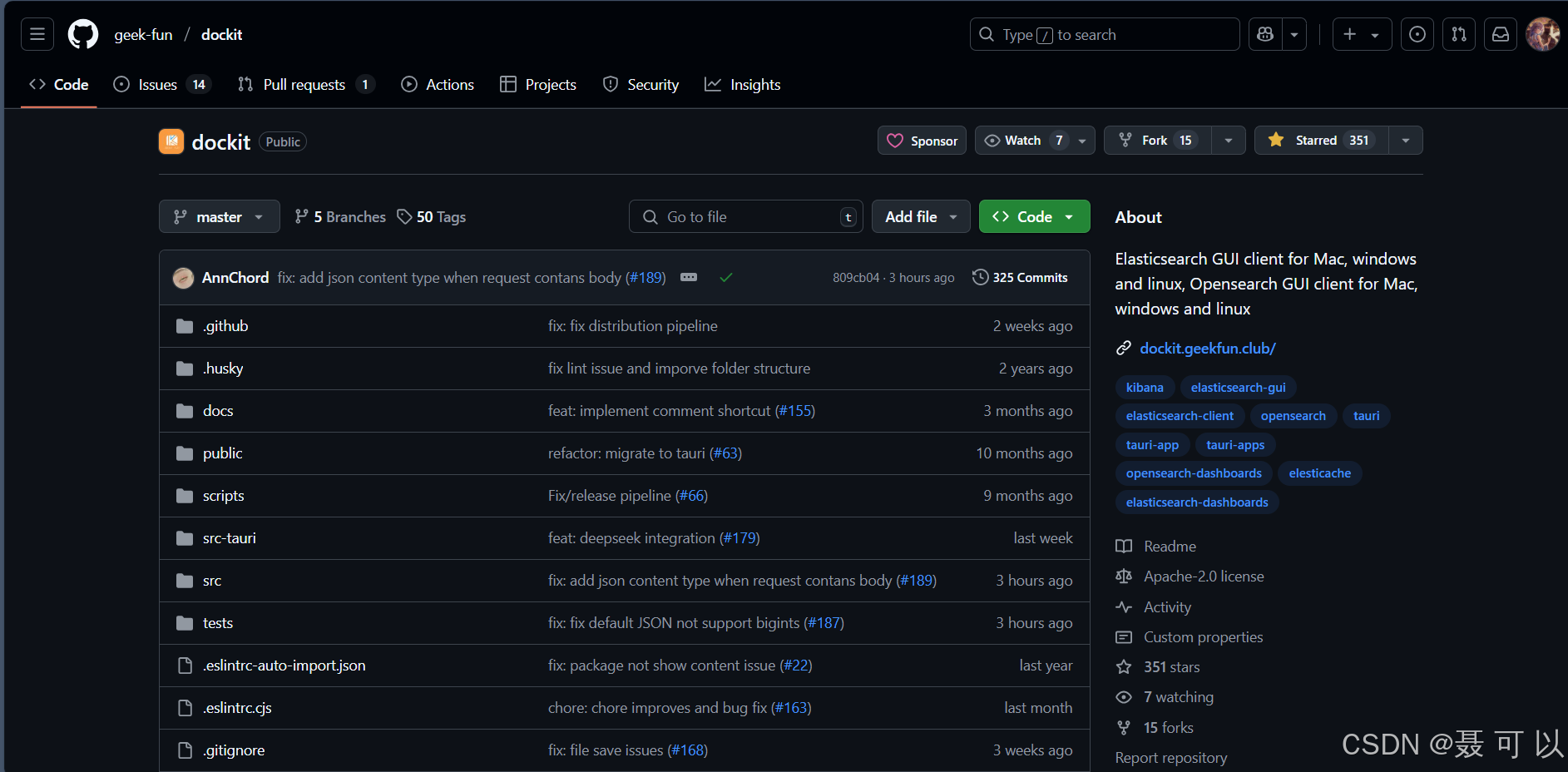Select the elasticsearch-gui topic tag
The height and width of the screenshot is (772, 1568).
click(1239, 388)
